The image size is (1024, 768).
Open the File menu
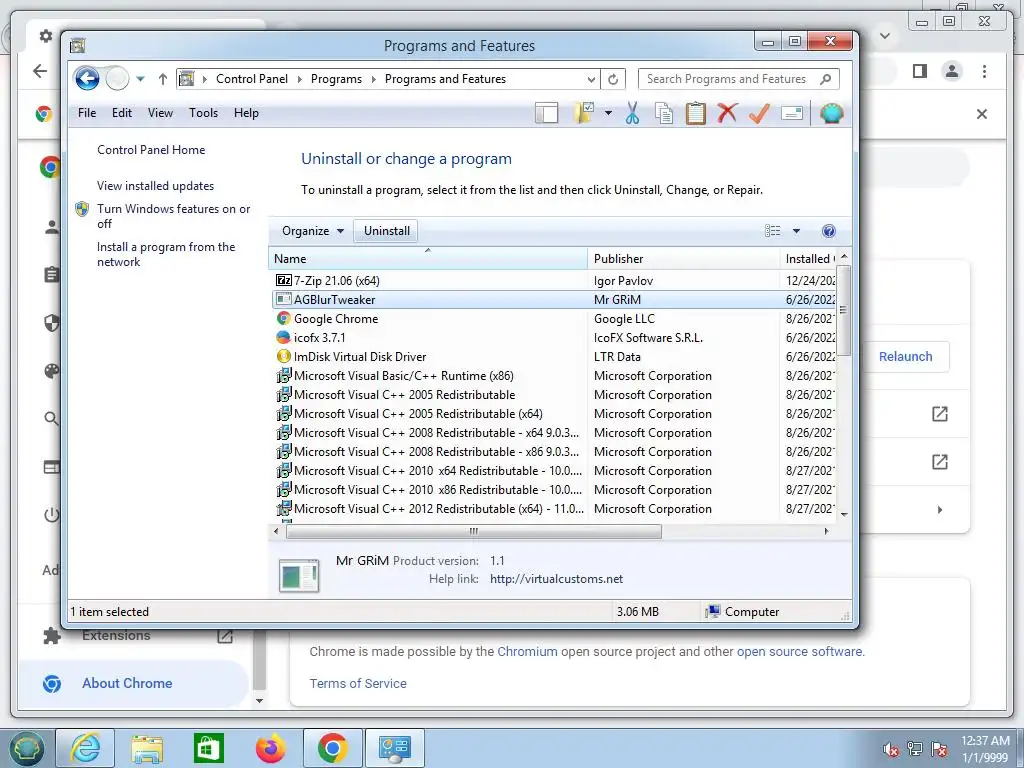pos(87,113)
